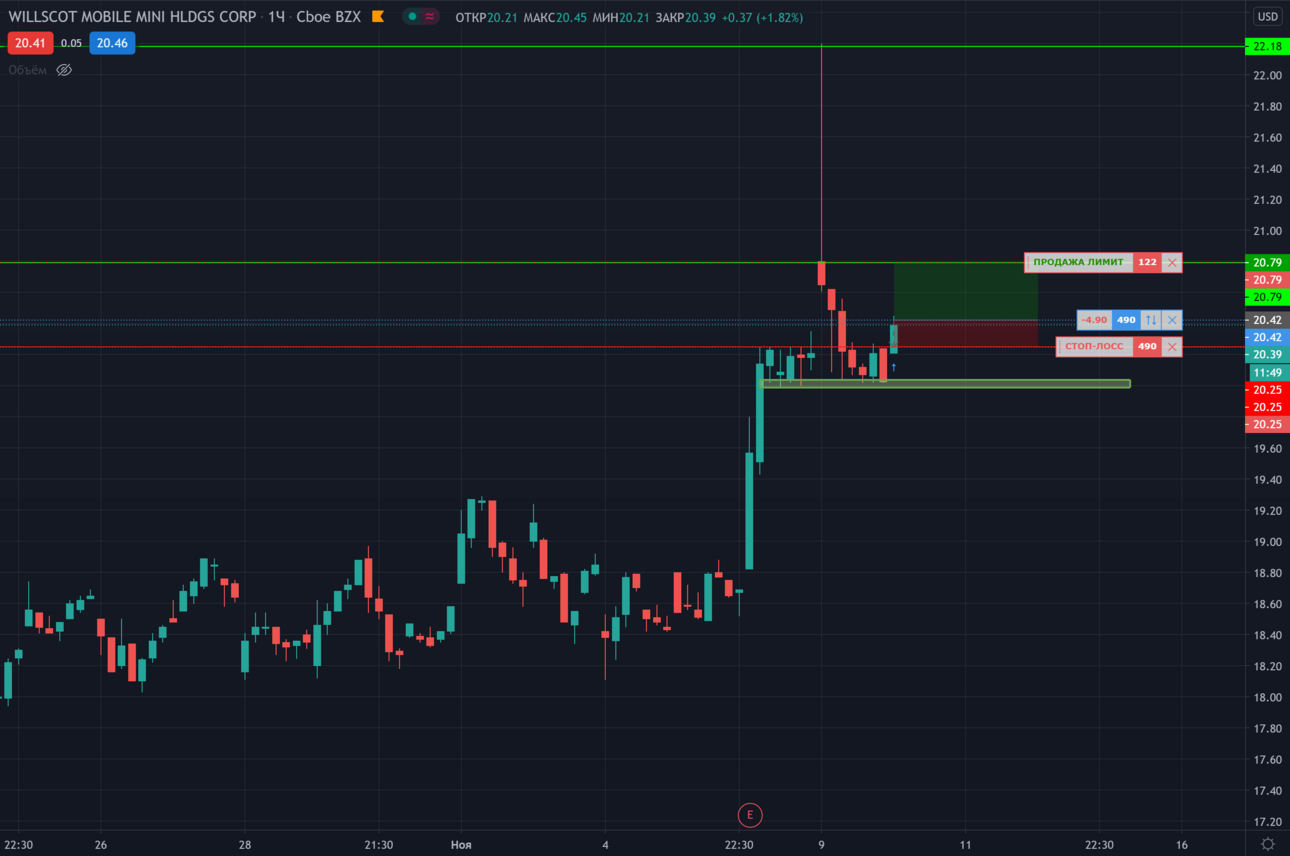The image size is (1290, 856).
Task: Click the МАКС 20.45 high value
Action: tap(556, 18)
